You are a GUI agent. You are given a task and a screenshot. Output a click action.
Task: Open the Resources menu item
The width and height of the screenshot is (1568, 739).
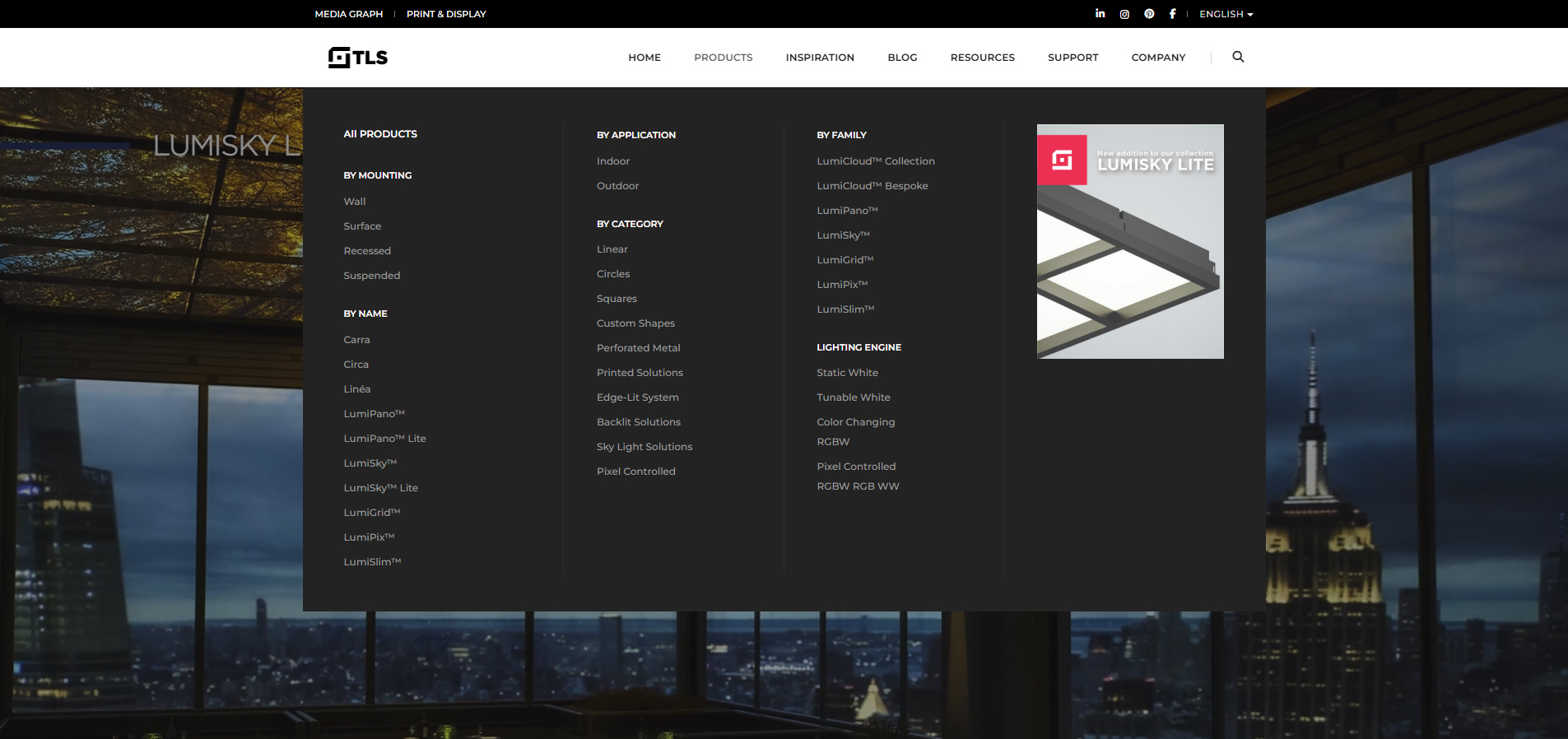[982, 58]
